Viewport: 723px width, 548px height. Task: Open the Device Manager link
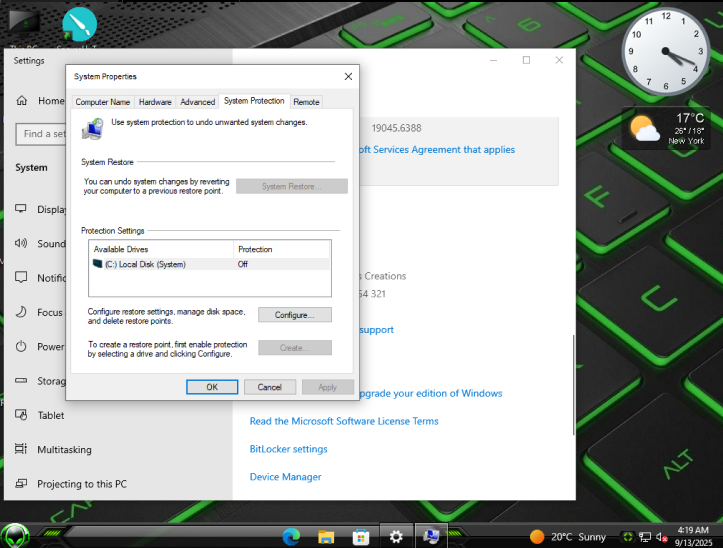tap(285, 477)
